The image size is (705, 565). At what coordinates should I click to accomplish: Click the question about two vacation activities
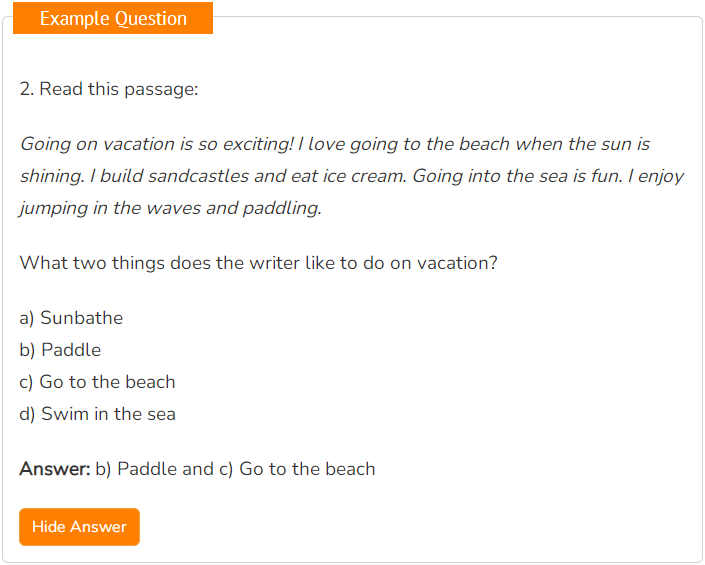(259, 263)
